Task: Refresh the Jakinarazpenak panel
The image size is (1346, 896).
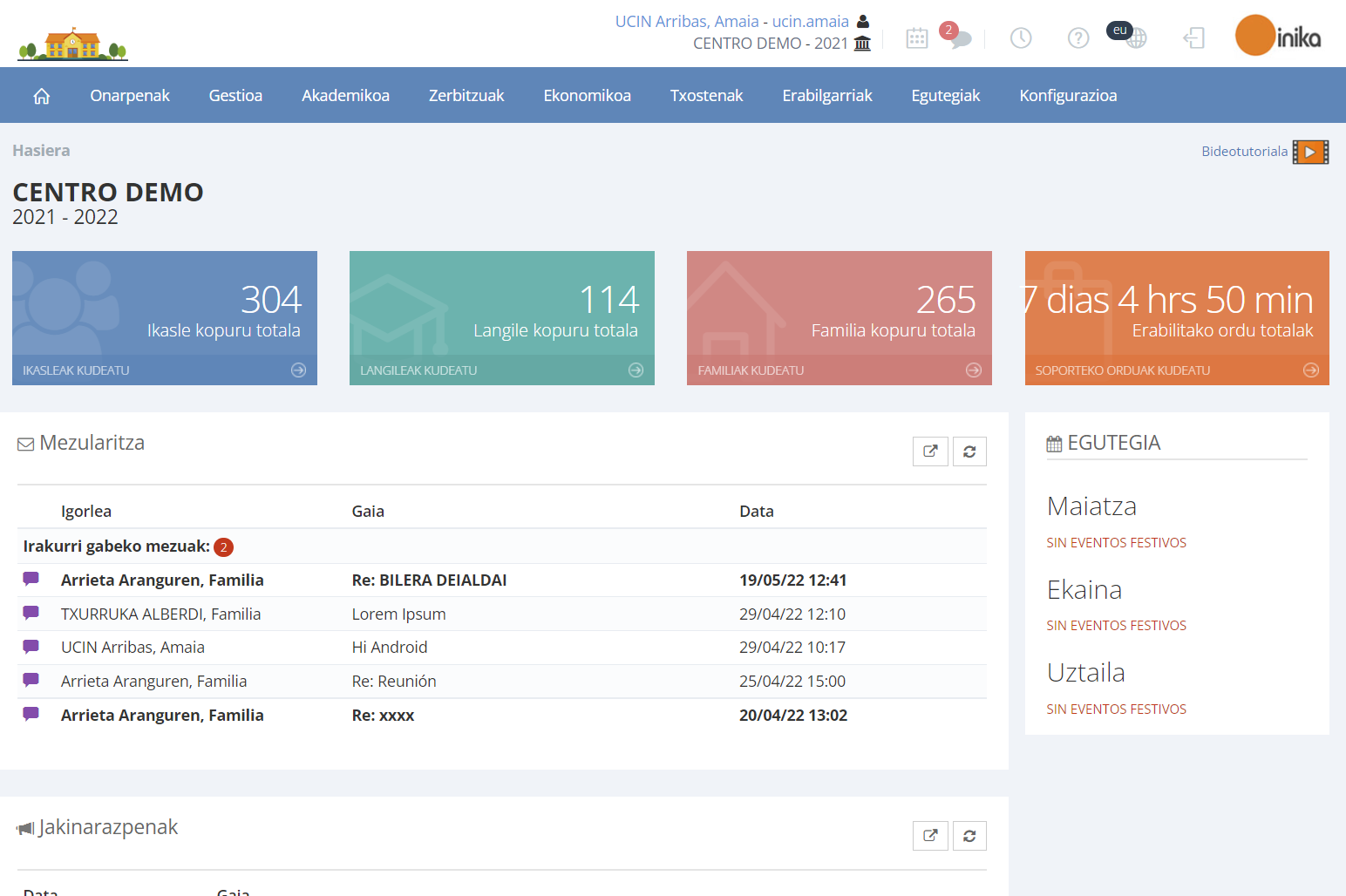Action: point(969,836)
